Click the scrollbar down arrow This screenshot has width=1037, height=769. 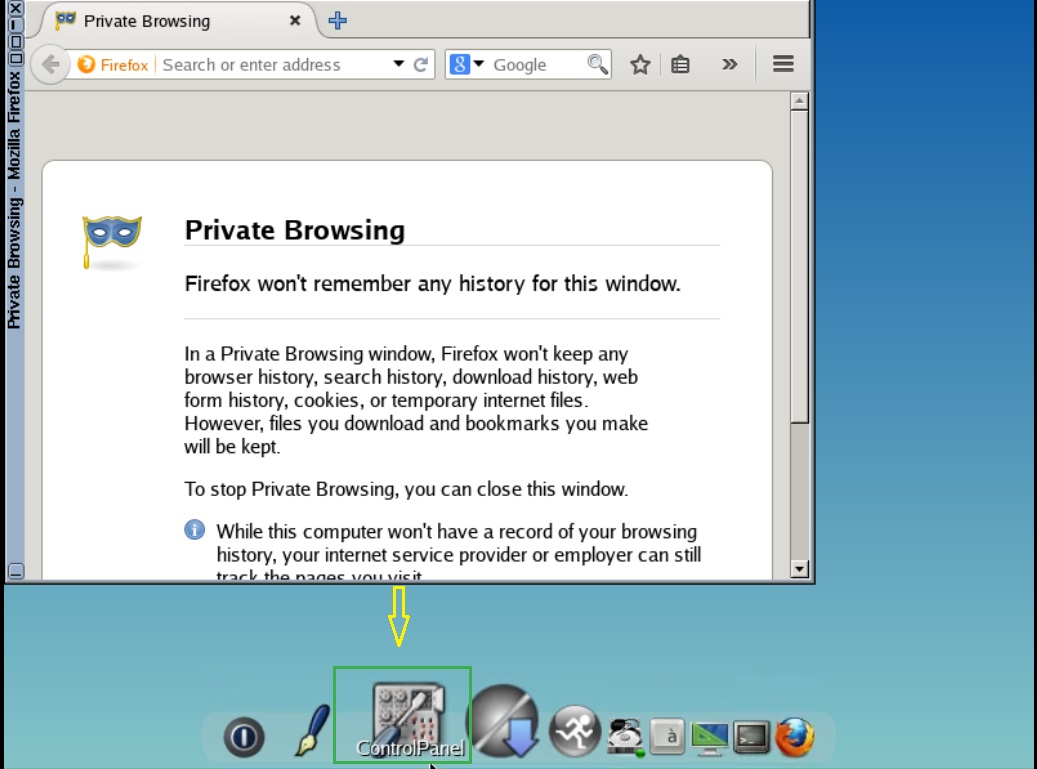pos(799,569)
